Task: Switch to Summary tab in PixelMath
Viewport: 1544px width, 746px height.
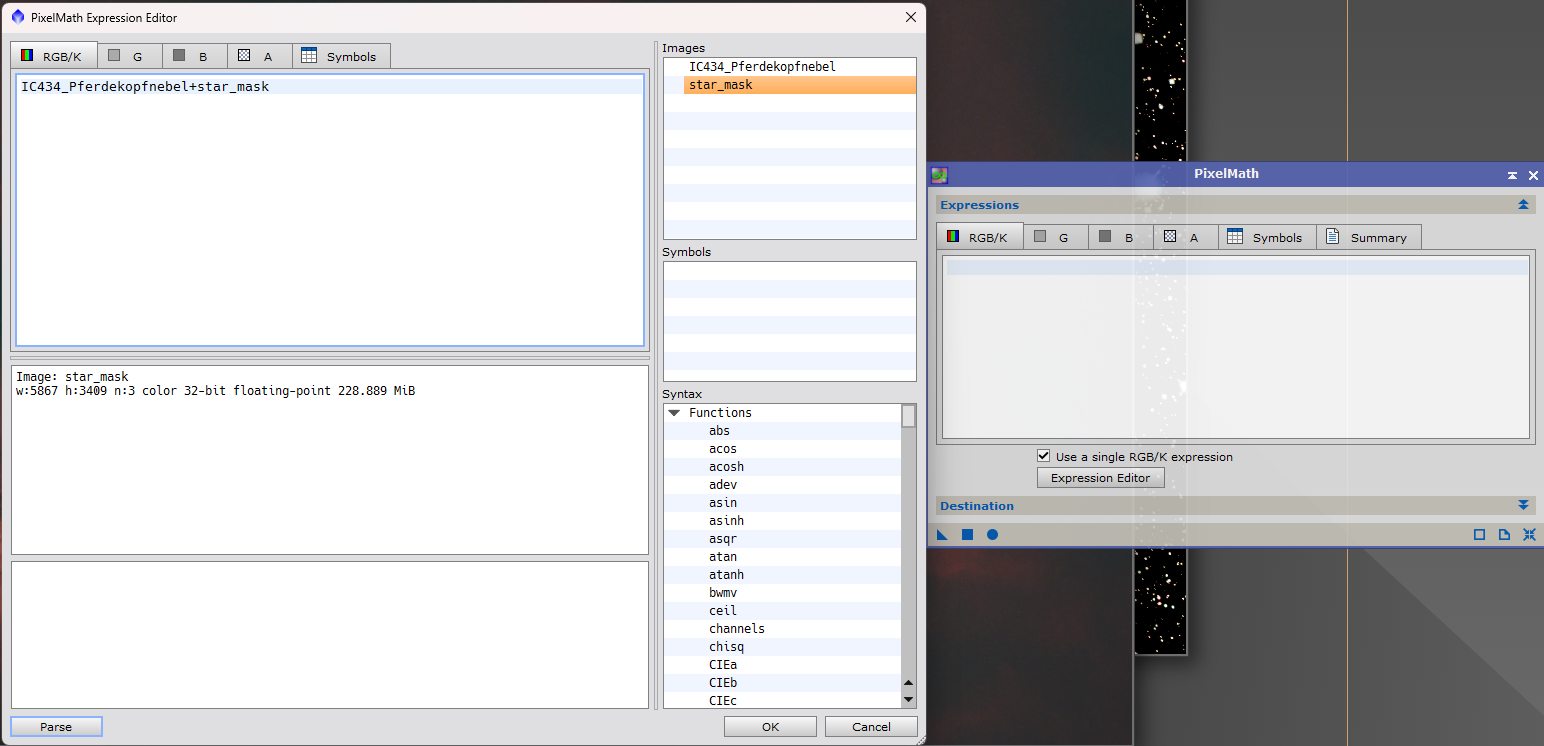Action: 1367,238
